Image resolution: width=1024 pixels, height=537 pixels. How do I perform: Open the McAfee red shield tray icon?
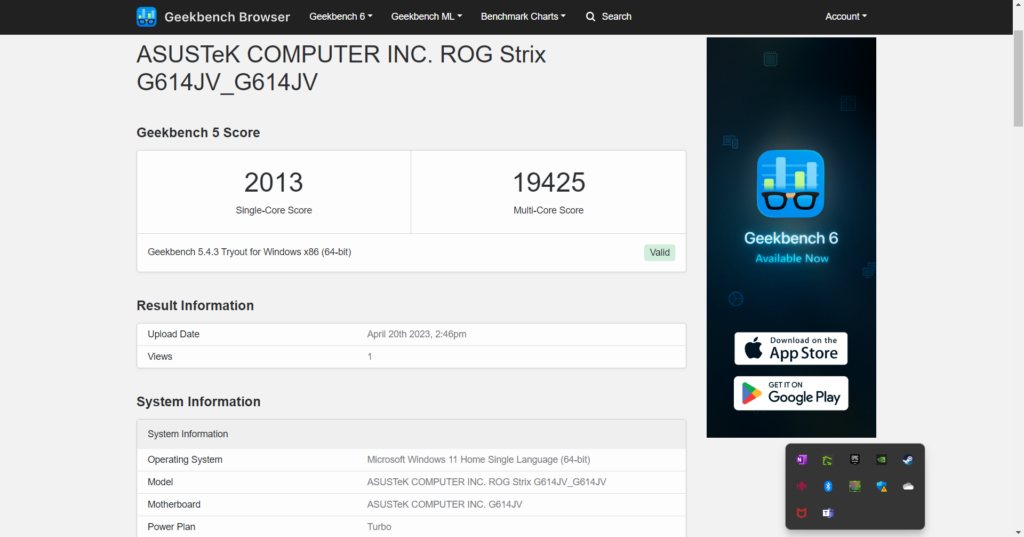(x=801, y=513)
